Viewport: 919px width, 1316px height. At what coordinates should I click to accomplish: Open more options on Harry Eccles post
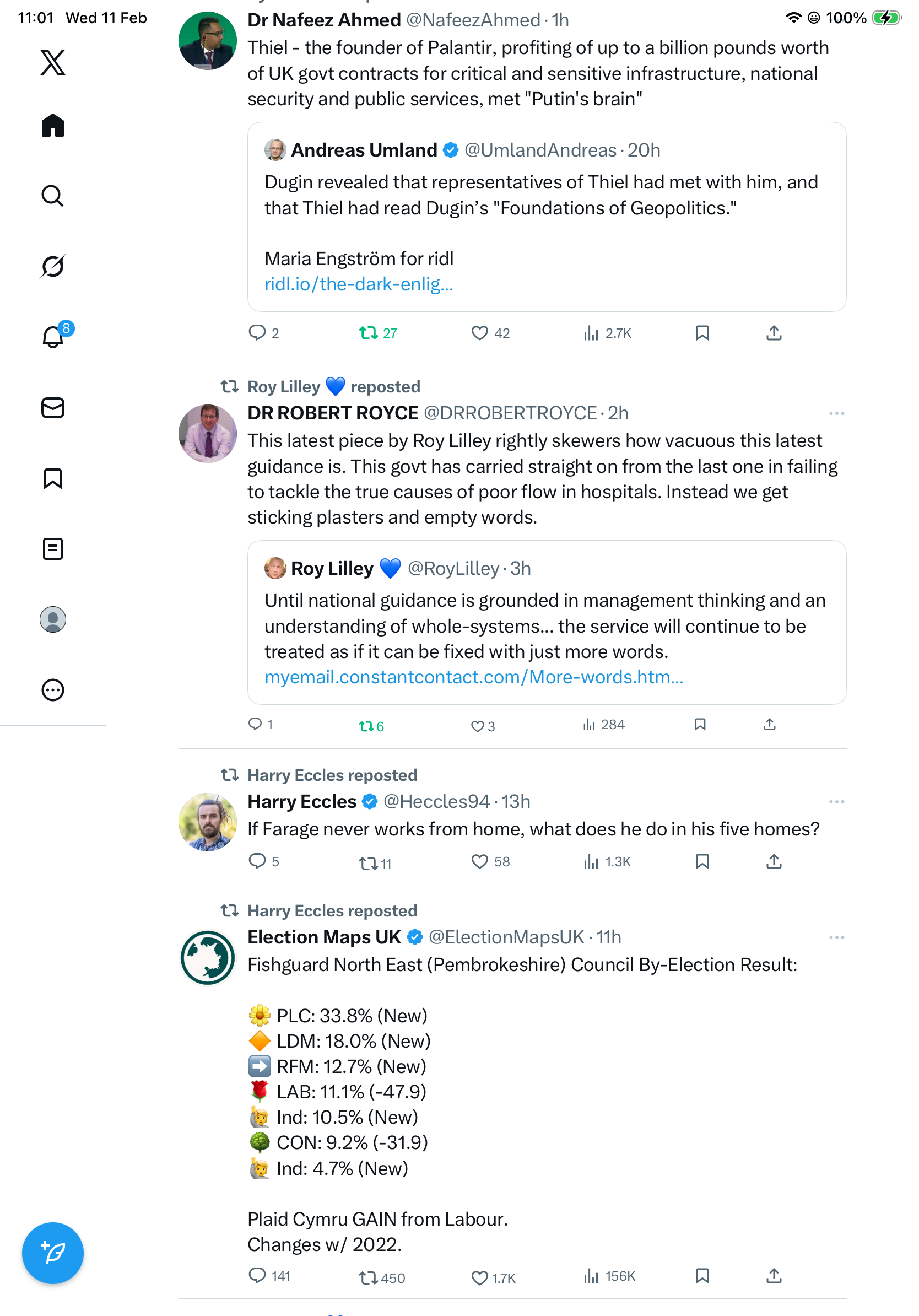tap(836, 802)
